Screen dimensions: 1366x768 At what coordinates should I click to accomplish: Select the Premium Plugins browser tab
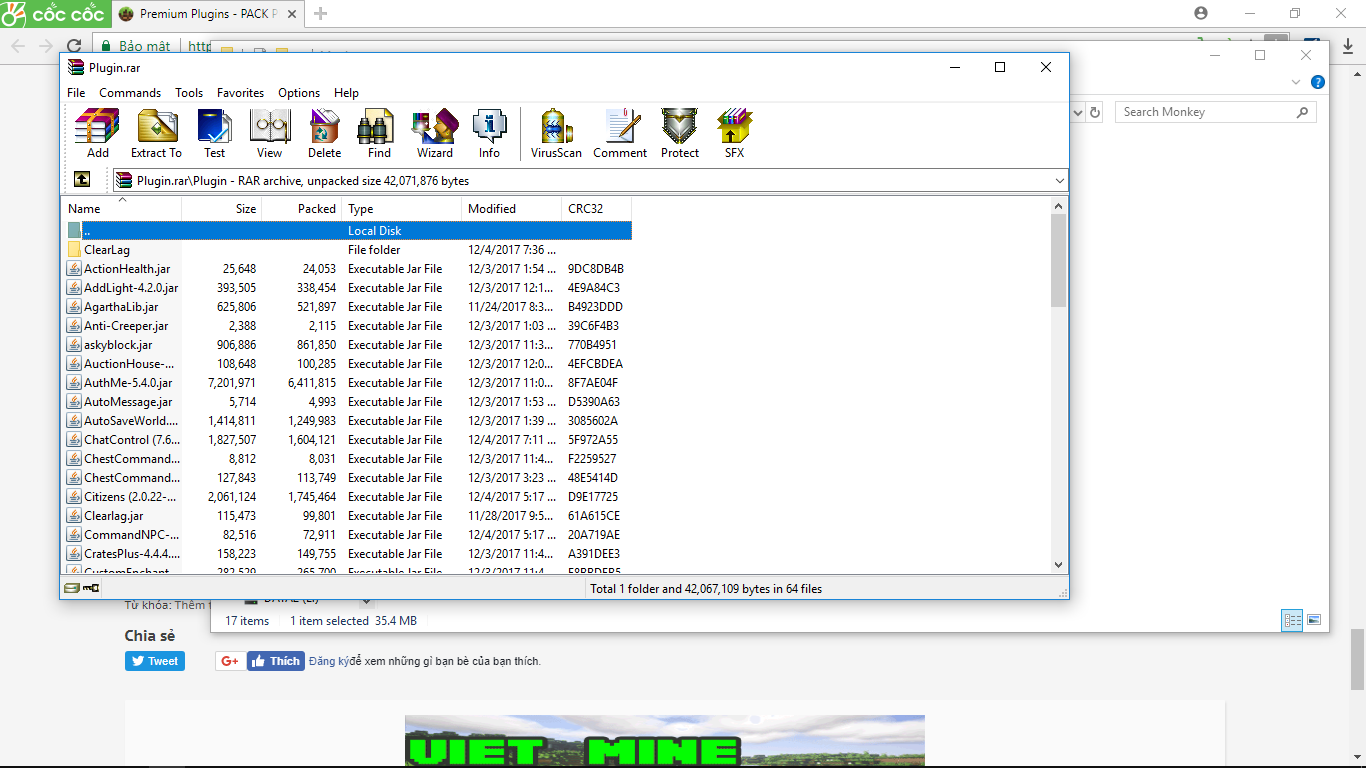[206, 14]
